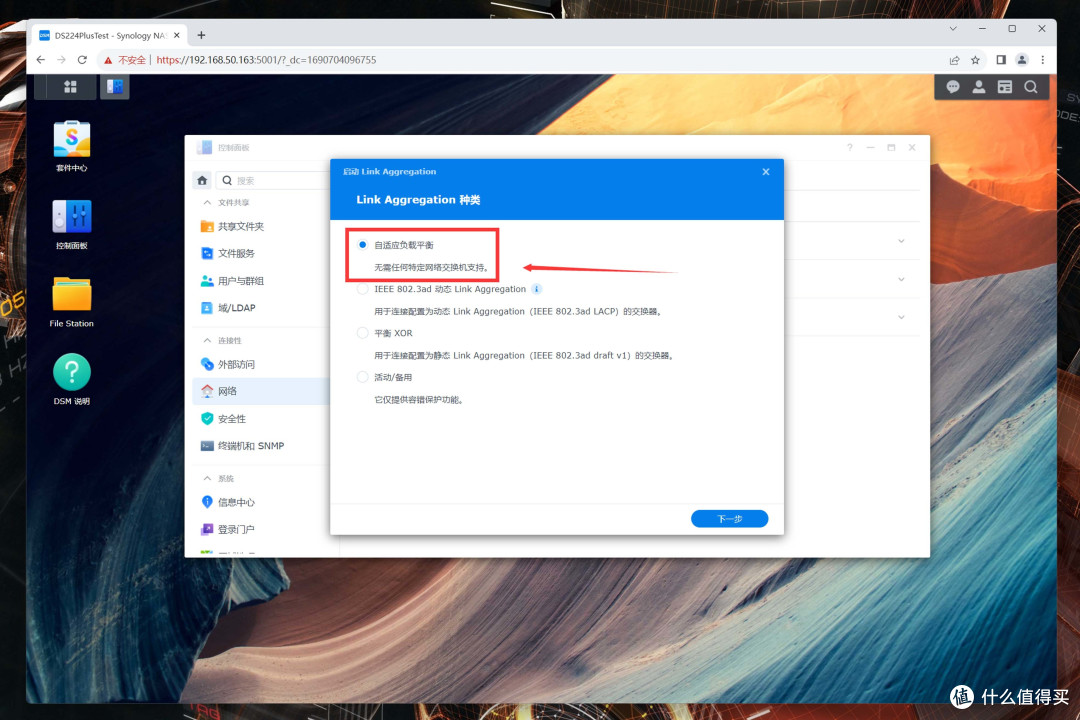The height and width of the screenshot is (720, 1080).
Task: Select the 活动/备用 radio option
Action: 361,376
